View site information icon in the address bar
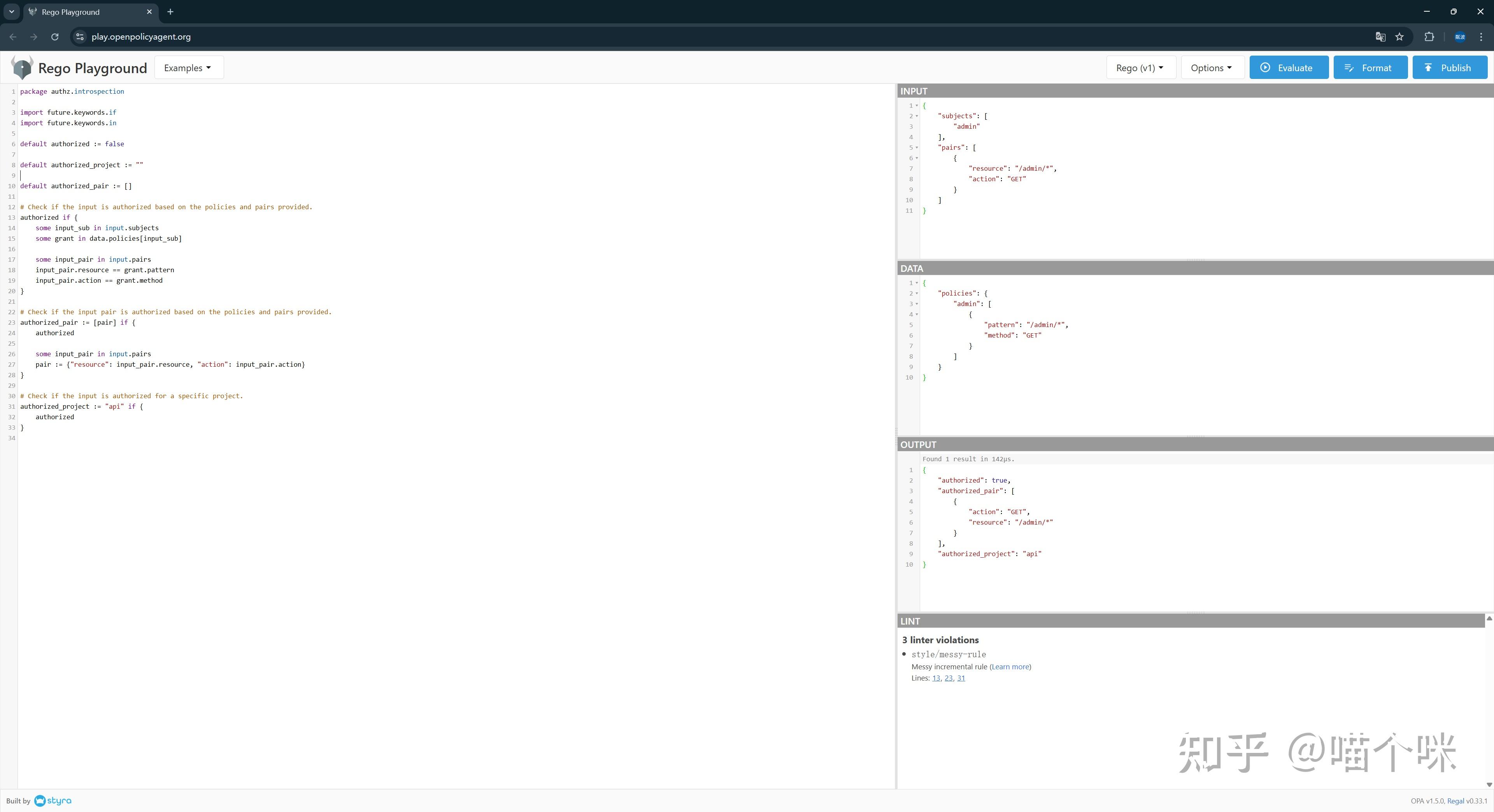This screenshot has width=1494, height=812. coord(80,37)
